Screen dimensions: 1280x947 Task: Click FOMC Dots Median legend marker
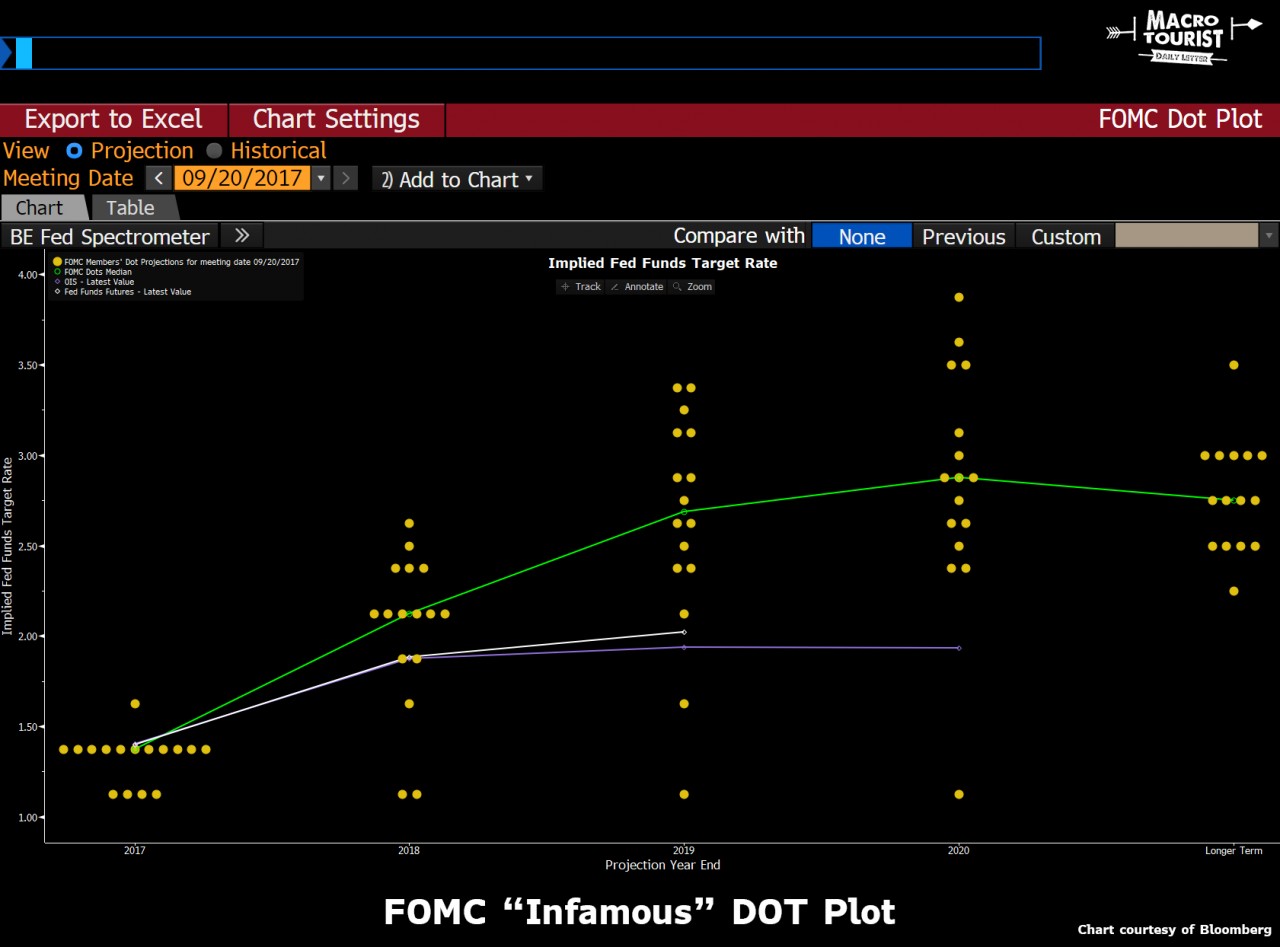[x=57, y=272]
